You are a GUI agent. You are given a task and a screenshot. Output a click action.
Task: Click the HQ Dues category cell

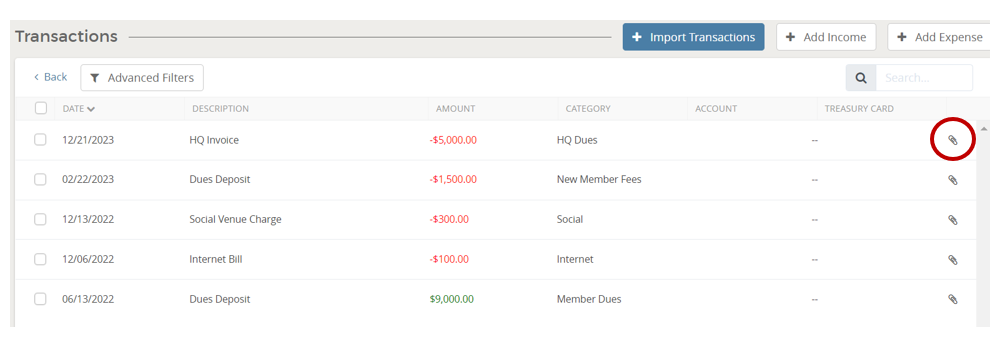click(x=577, y=140)
